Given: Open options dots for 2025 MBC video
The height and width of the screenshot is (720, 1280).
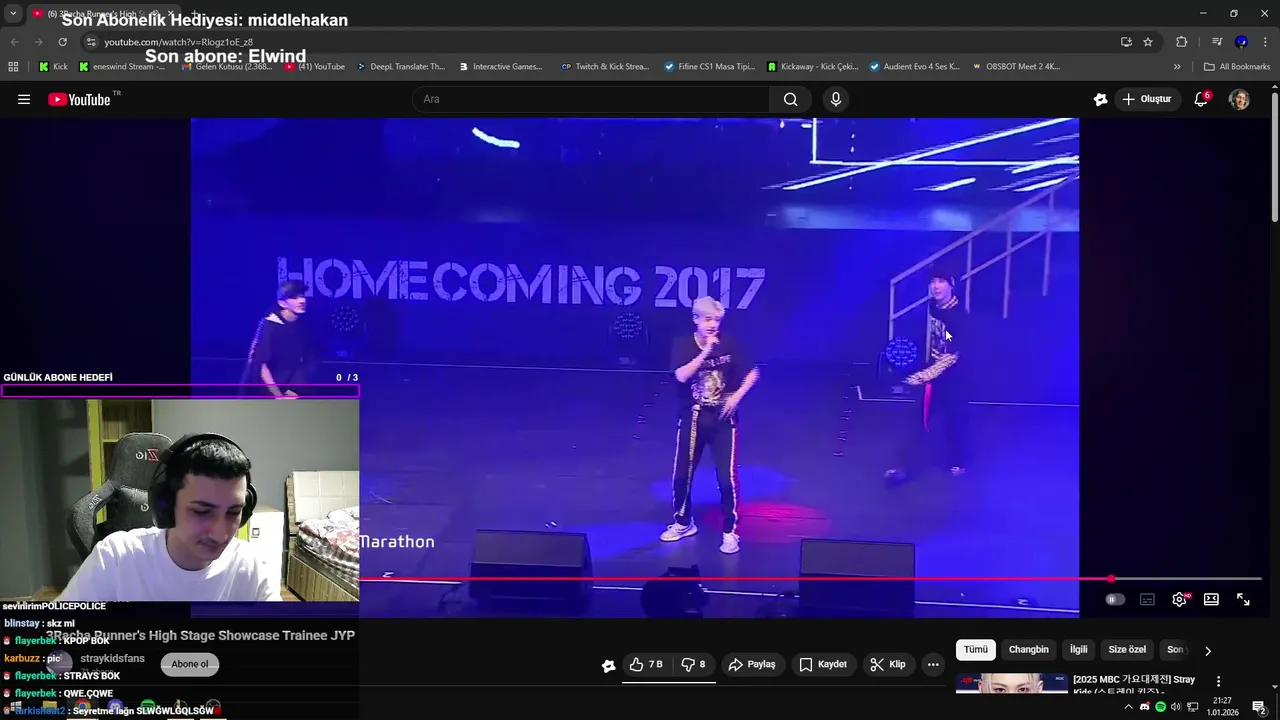Looking at the screenshot, I should click(x=1218, y=681).
